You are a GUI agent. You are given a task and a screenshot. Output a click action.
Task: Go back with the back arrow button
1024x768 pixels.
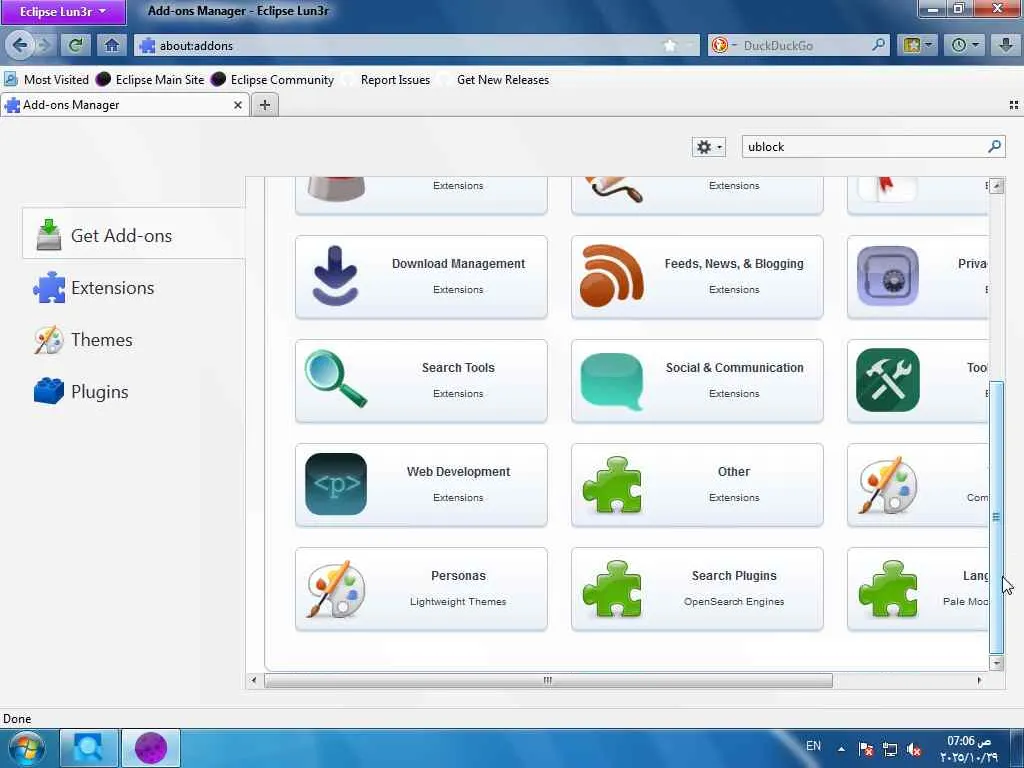tap(20, 45)
